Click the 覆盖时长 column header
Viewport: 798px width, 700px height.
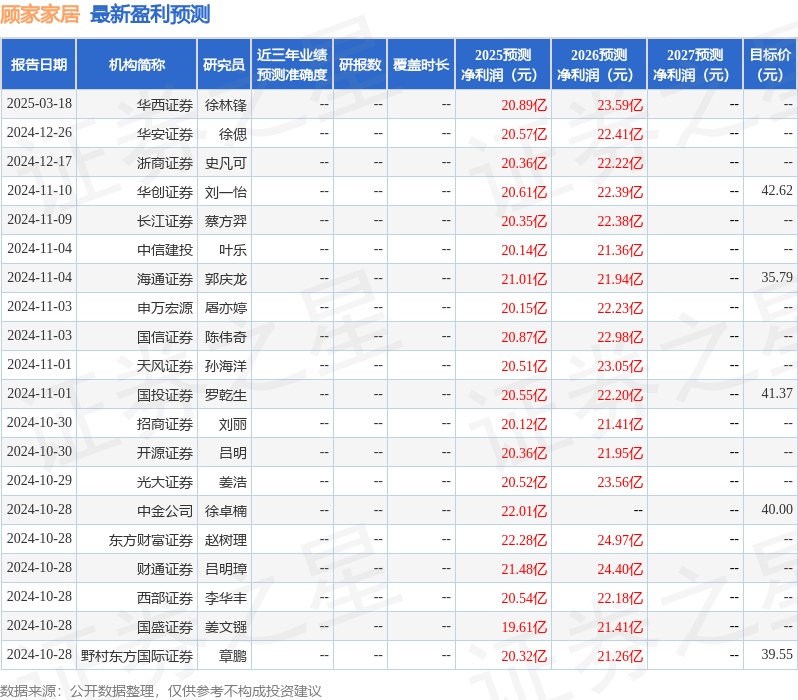(421, 65)
